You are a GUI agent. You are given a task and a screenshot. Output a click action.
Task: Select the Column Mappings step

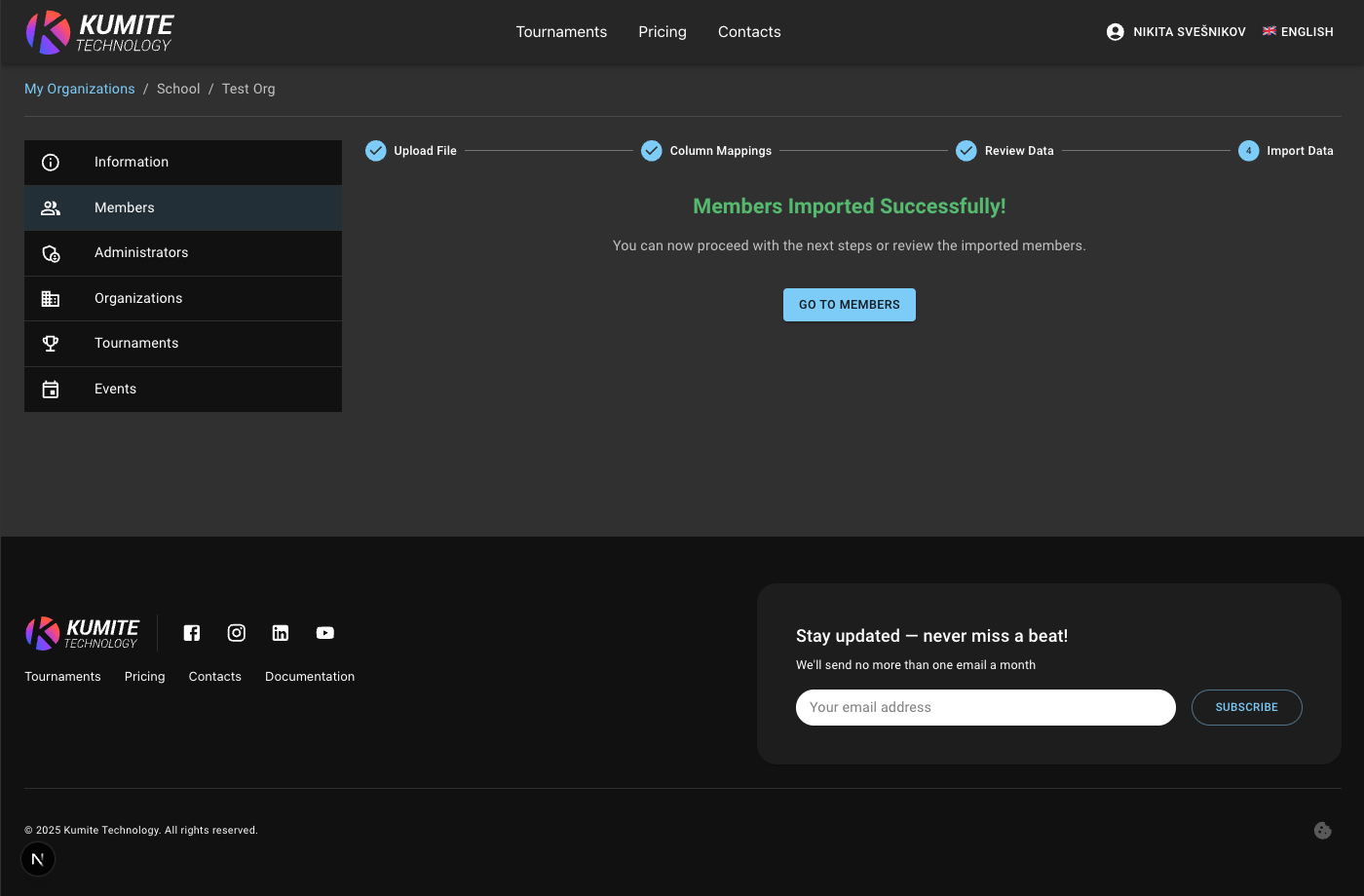706,151
